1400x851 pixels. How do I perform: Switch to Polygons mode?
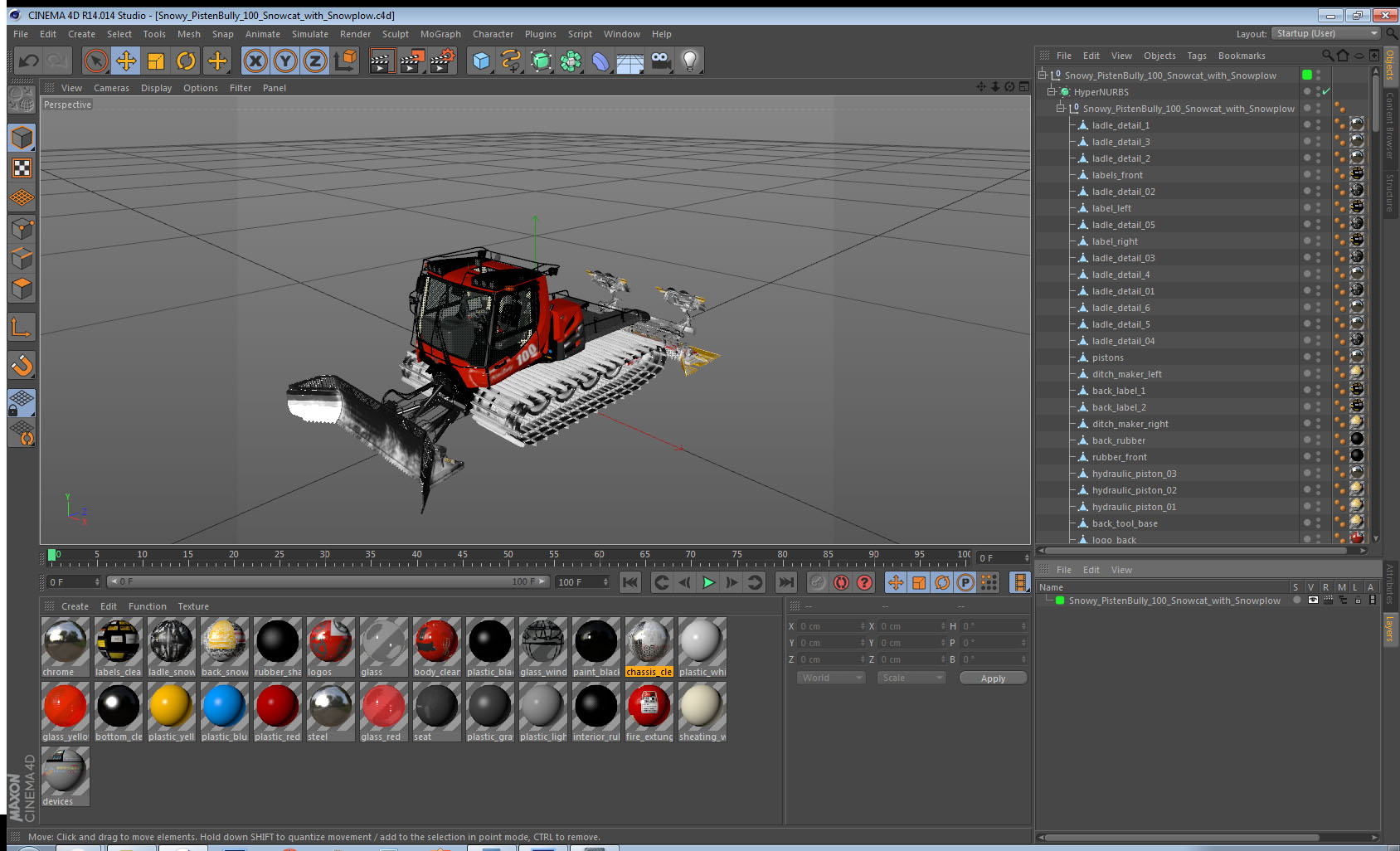click(22, 289)
